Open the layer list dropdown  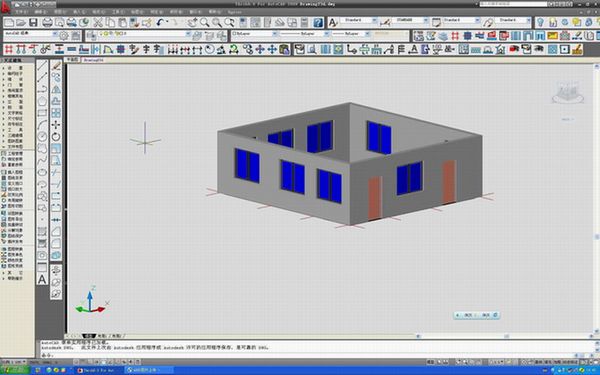(188, 34)
